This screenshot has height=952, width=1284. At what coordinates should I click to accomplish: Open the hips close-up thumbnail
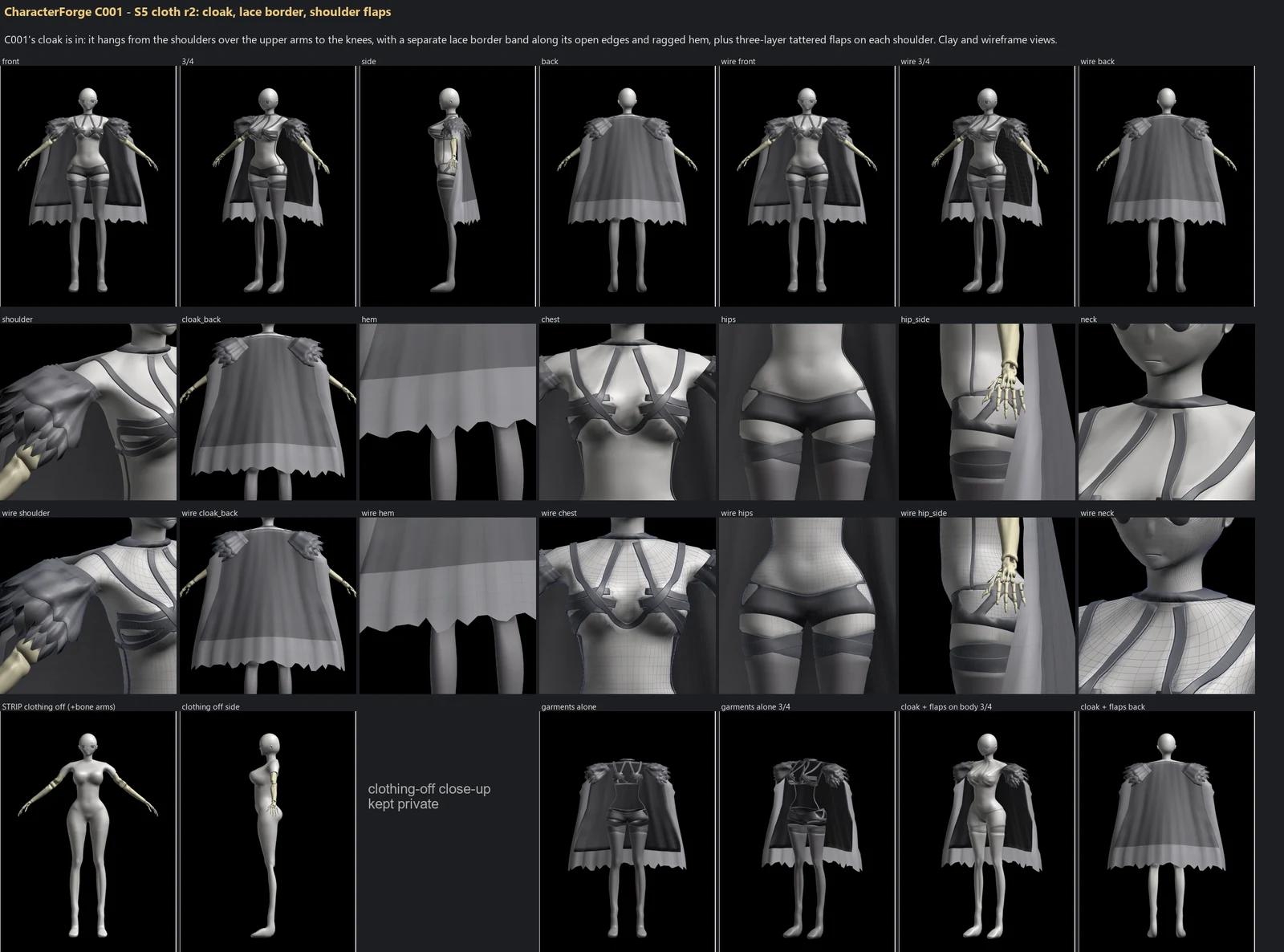click(x=807, y=412)
